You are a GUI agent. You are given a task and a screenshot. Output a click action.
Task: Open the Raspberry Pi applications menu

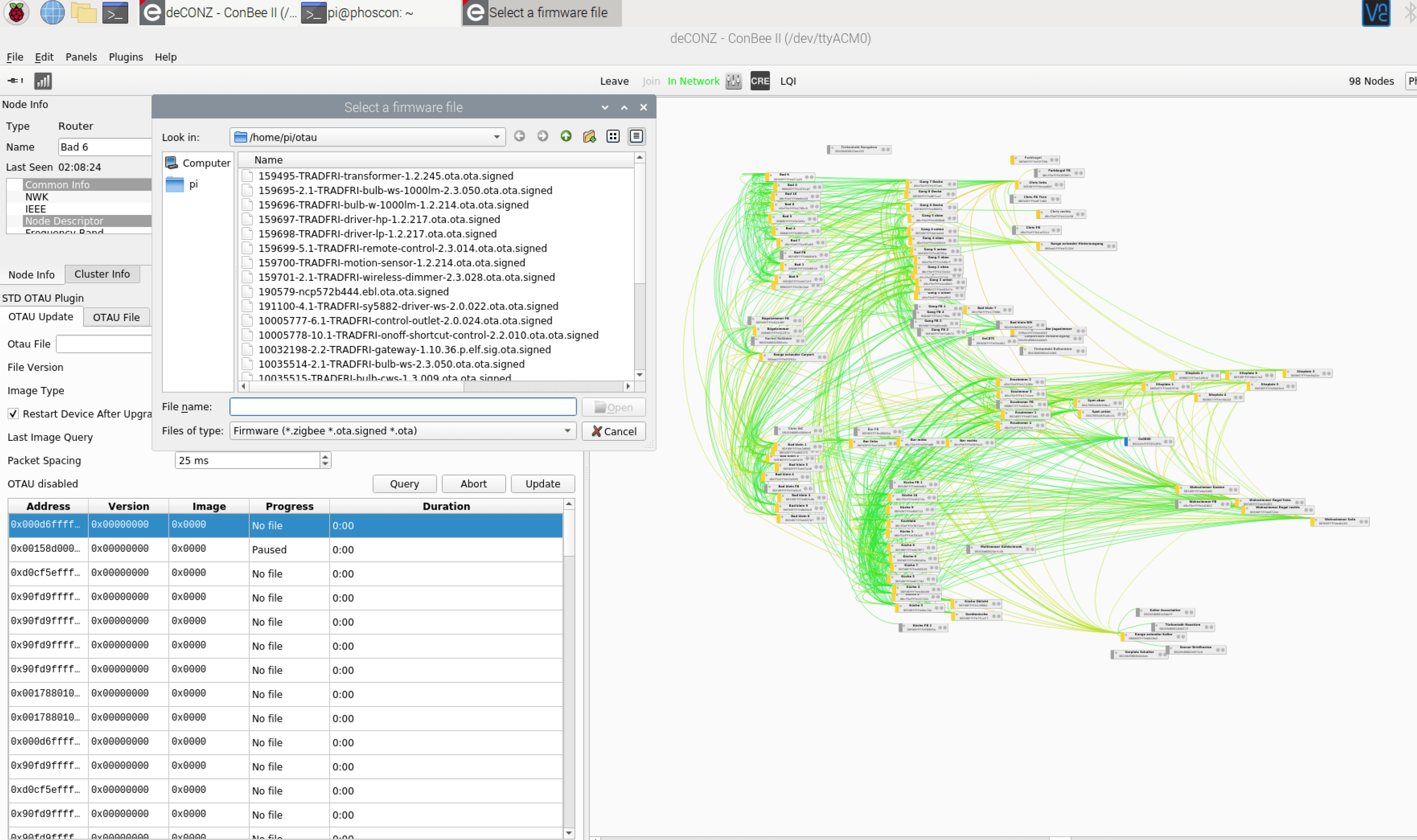[16, 13]
